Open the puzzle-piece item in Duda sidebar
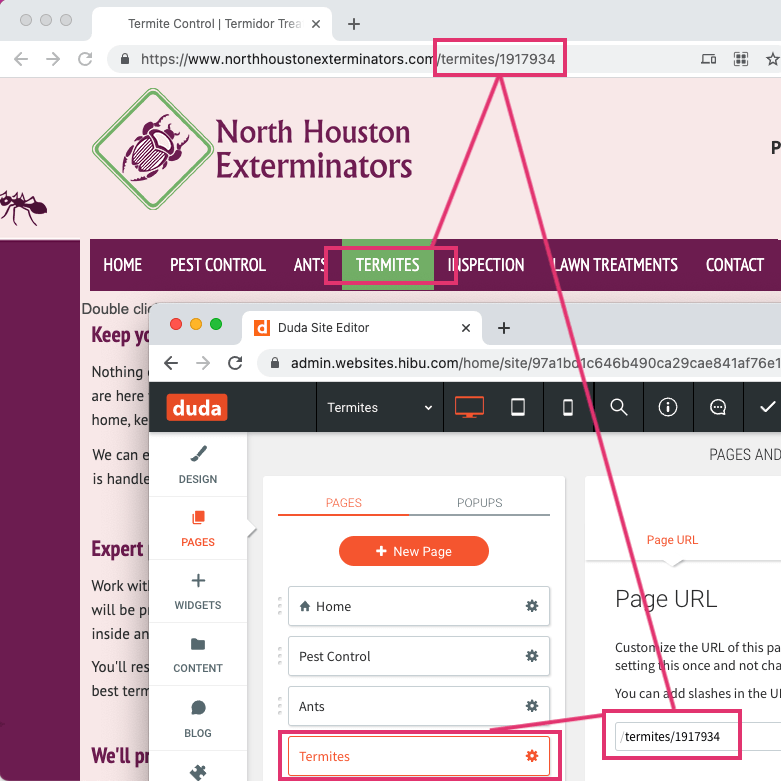 click(x=198, y=772)
